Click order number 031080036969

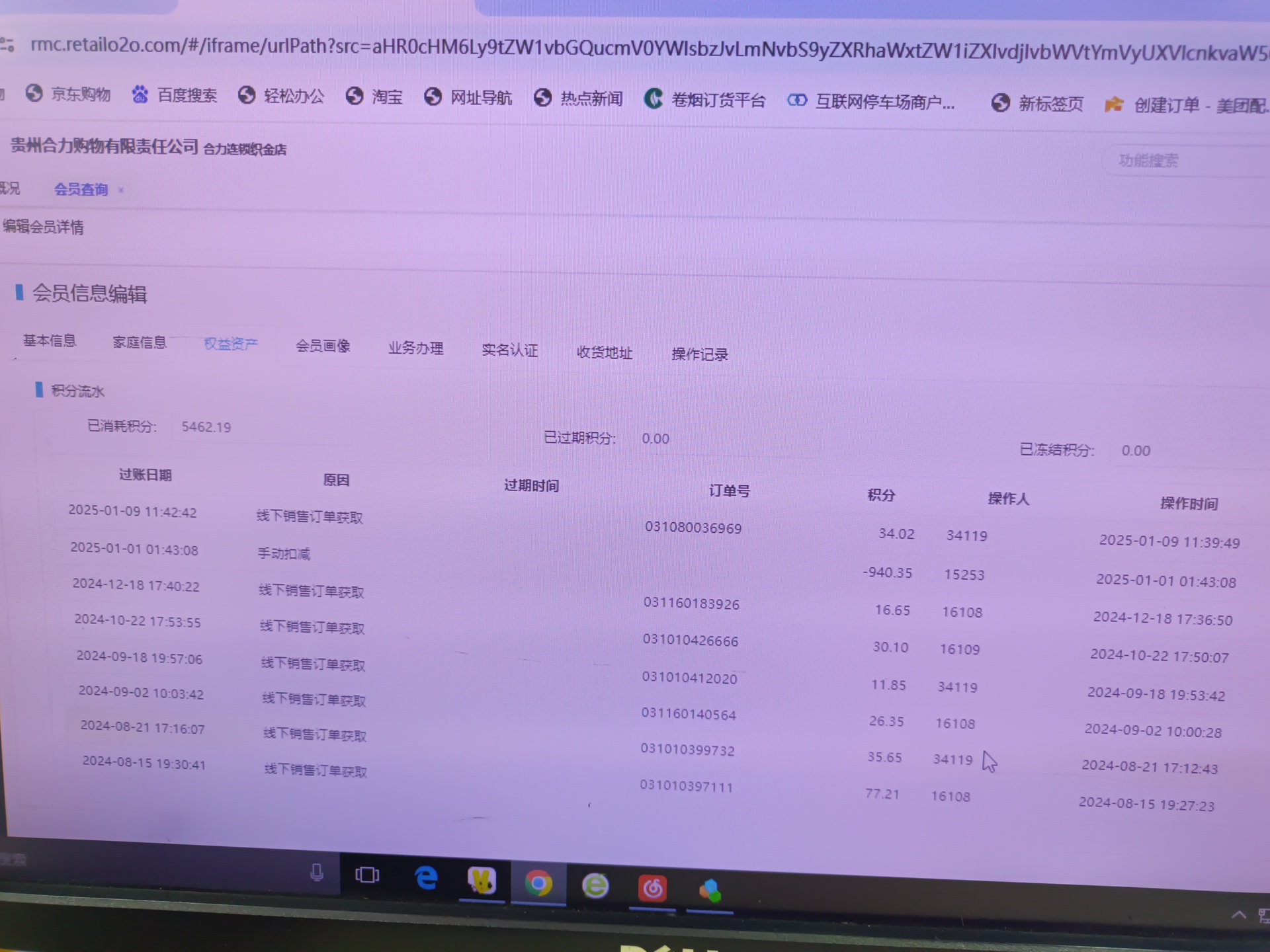(x=693, y=528)
